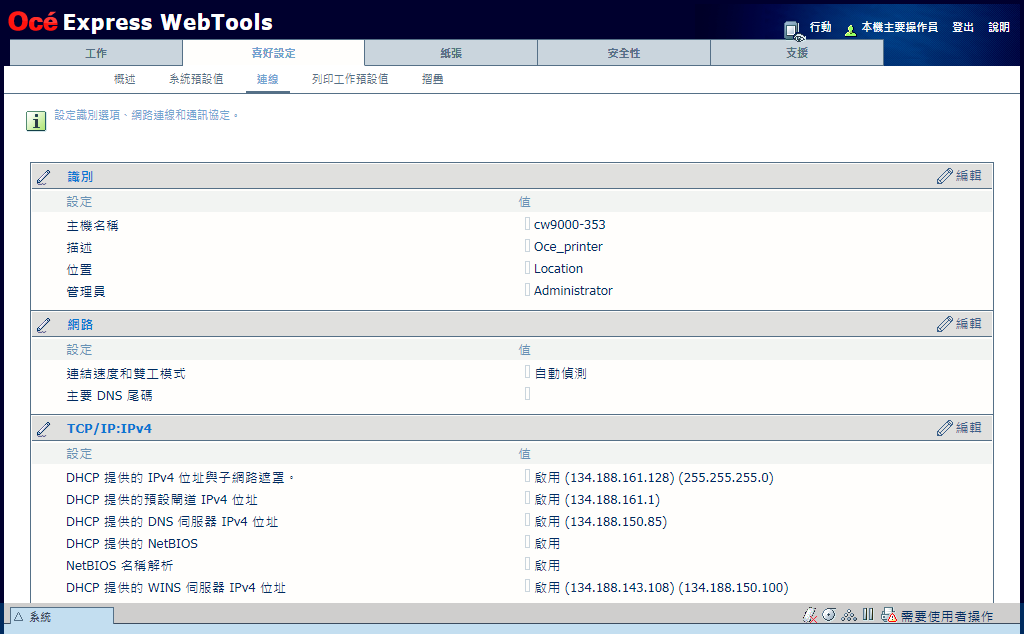Click the NetBIOS 名稱解析 label

pos(120,566)
